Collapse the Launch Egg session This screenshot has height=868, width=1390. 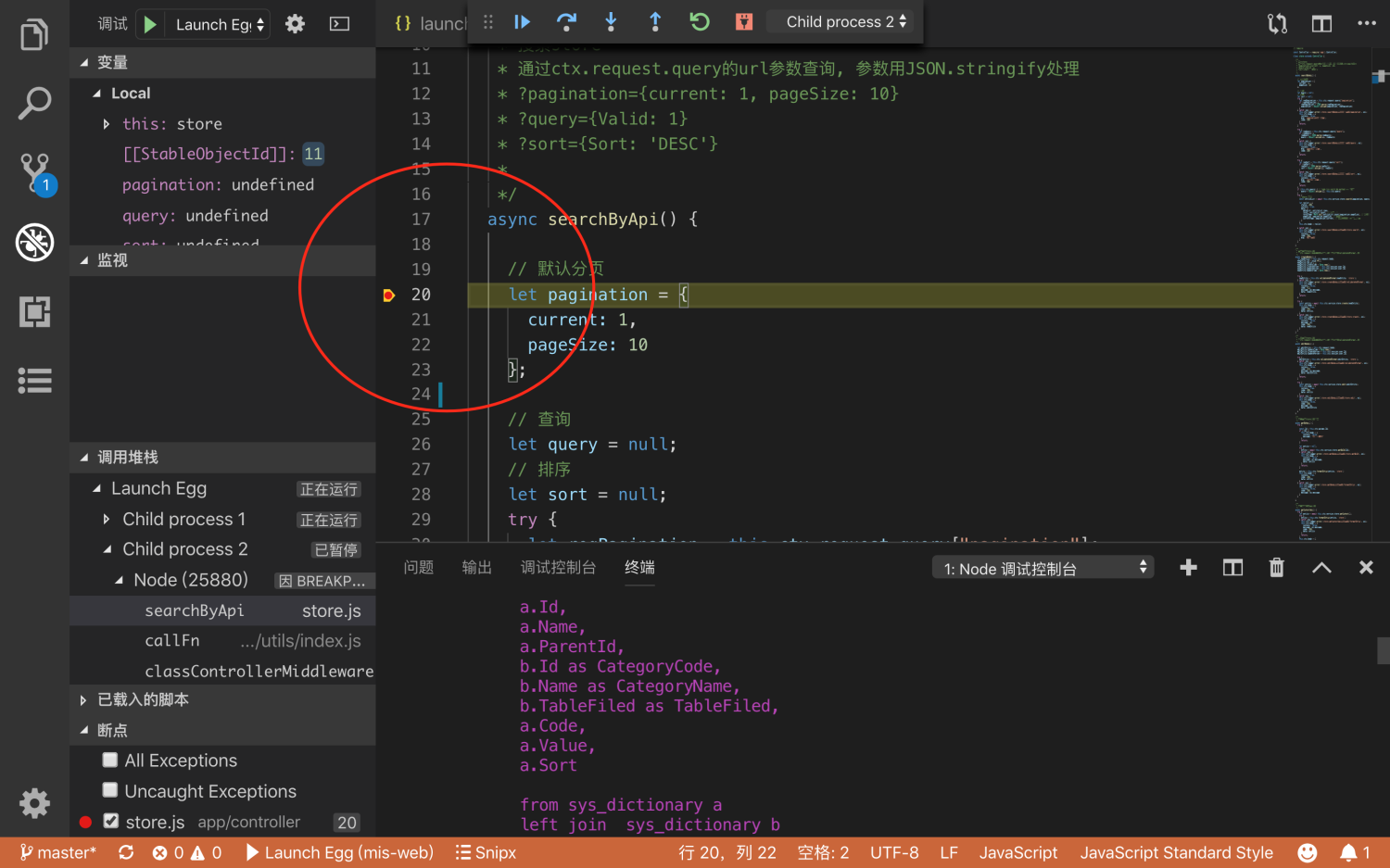click(96, 488)
